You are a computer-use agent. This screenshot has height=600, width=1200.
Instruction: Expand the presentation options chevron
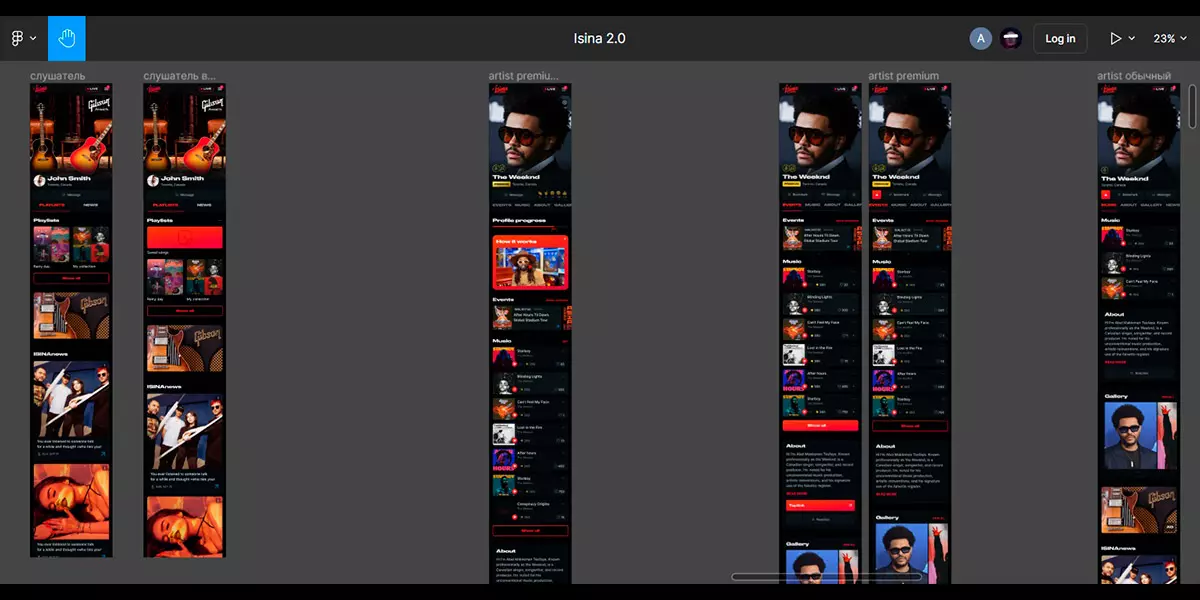coord(1132,38)
